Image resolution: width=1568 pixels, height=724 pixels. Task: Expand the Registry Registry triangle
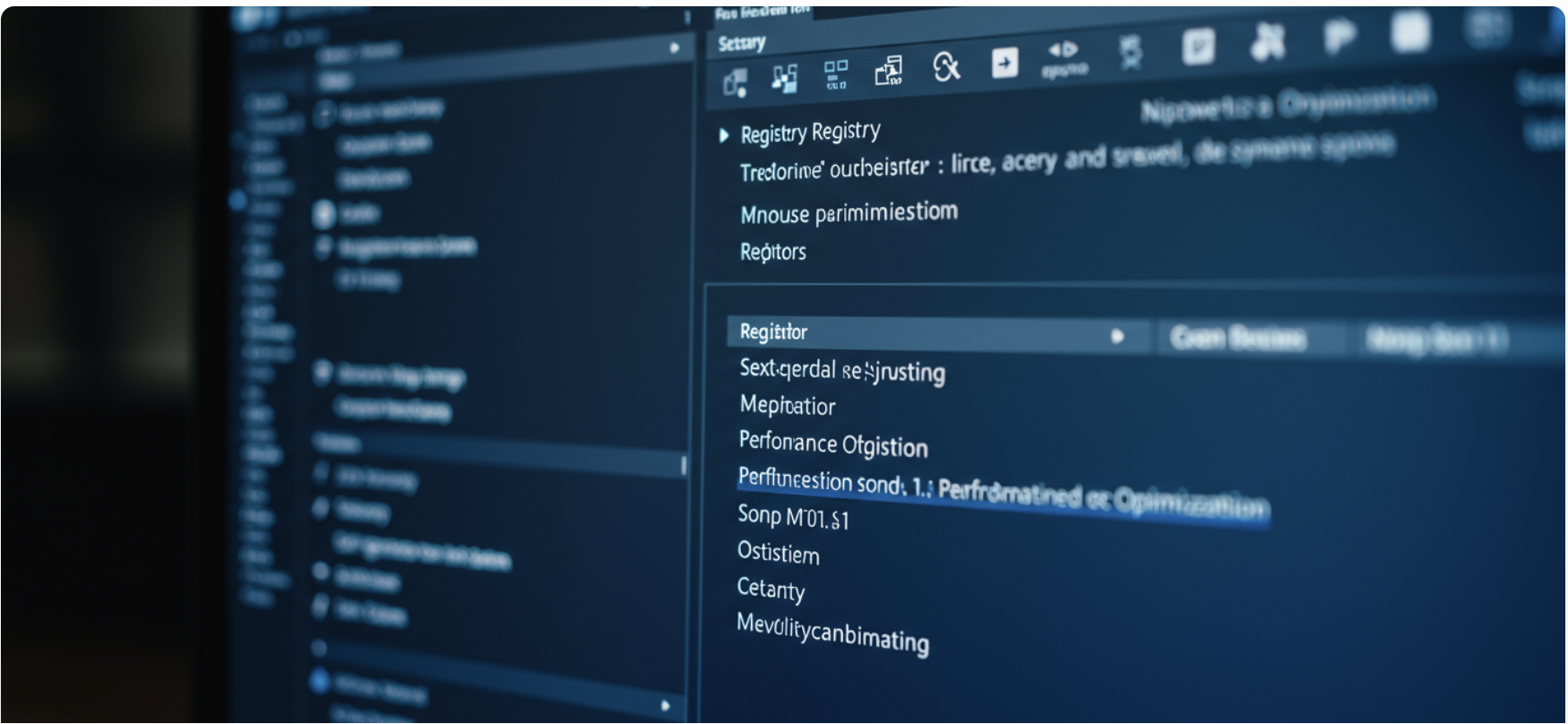click(x=724, y=135)
